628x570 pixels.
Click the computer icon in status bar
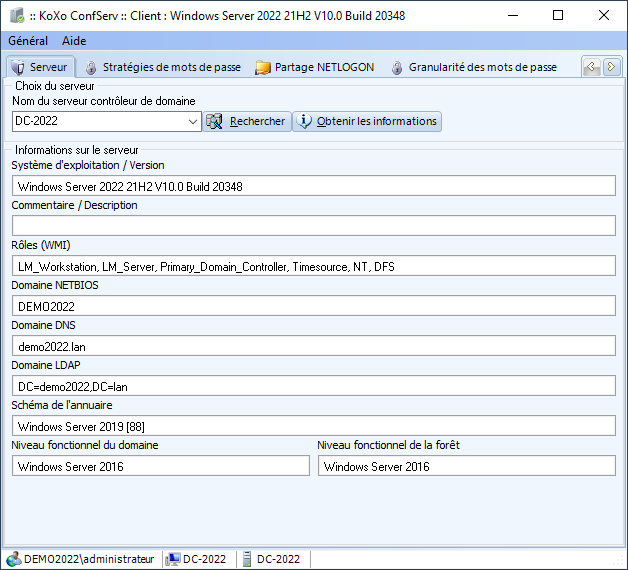click(x=173, y=559)
